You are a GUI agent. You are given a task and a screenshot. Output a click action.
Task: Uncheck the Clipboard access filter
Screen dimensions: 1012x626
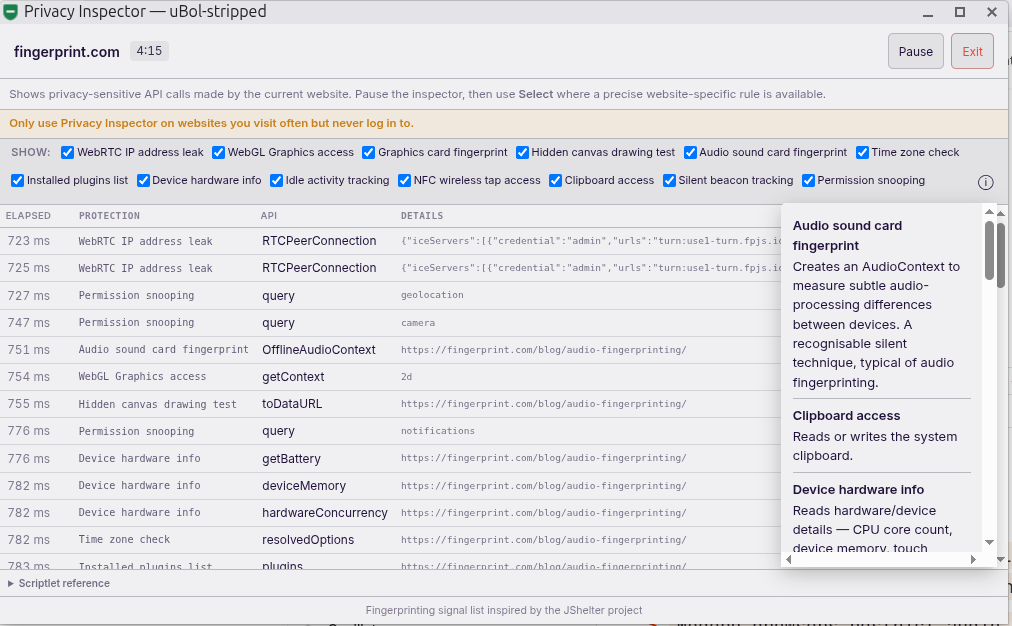555,181
